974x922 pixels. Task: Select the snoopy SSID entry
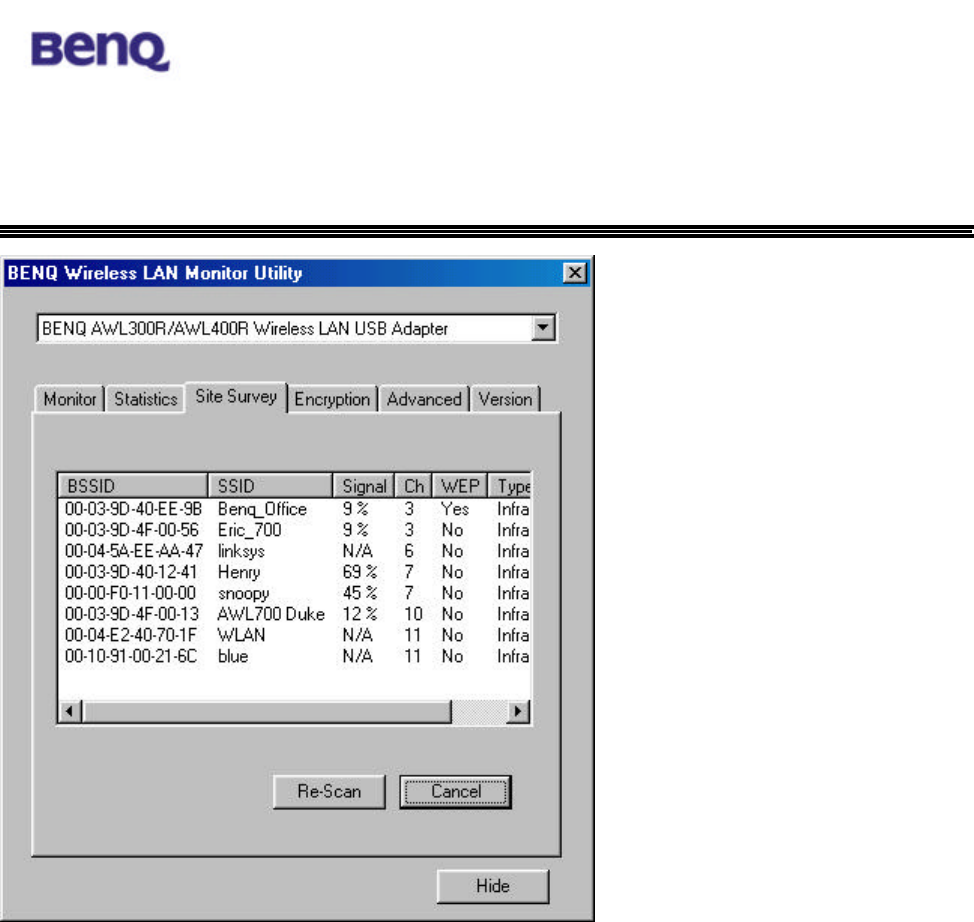point(244,594)
